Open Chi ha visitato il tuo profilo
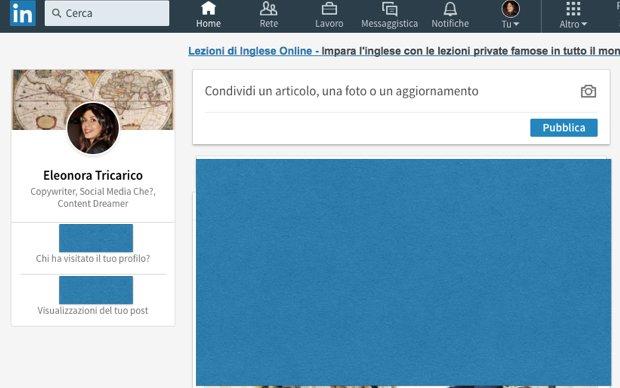 (x=93, y=258)
